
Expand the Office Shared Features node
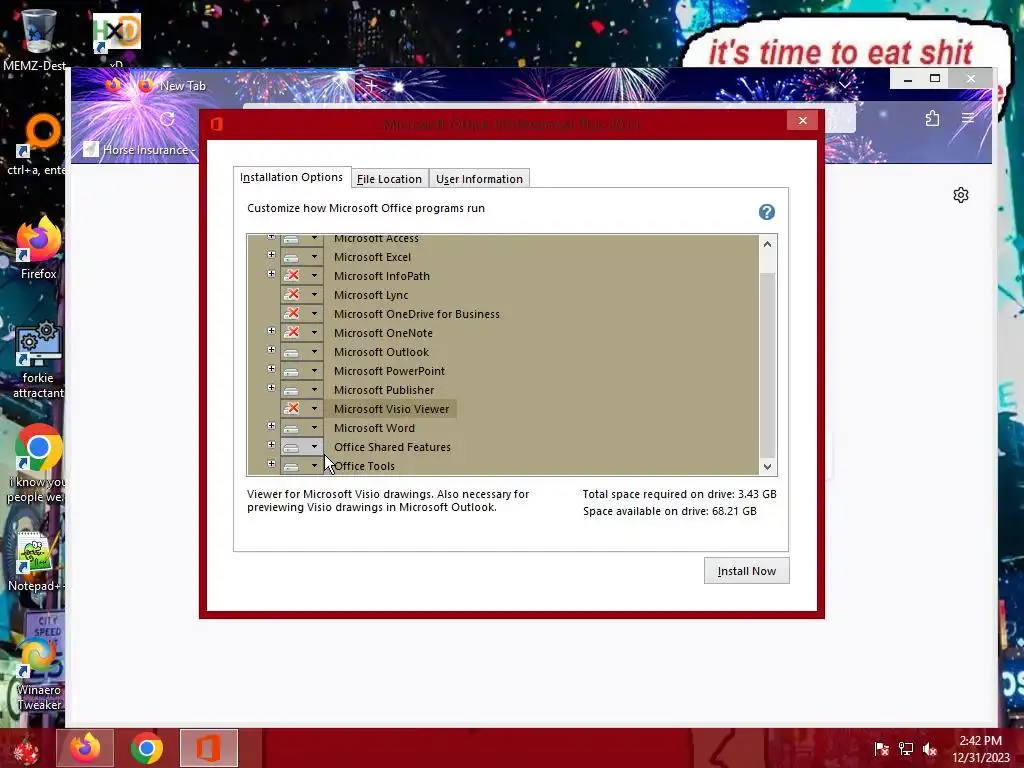271,445
